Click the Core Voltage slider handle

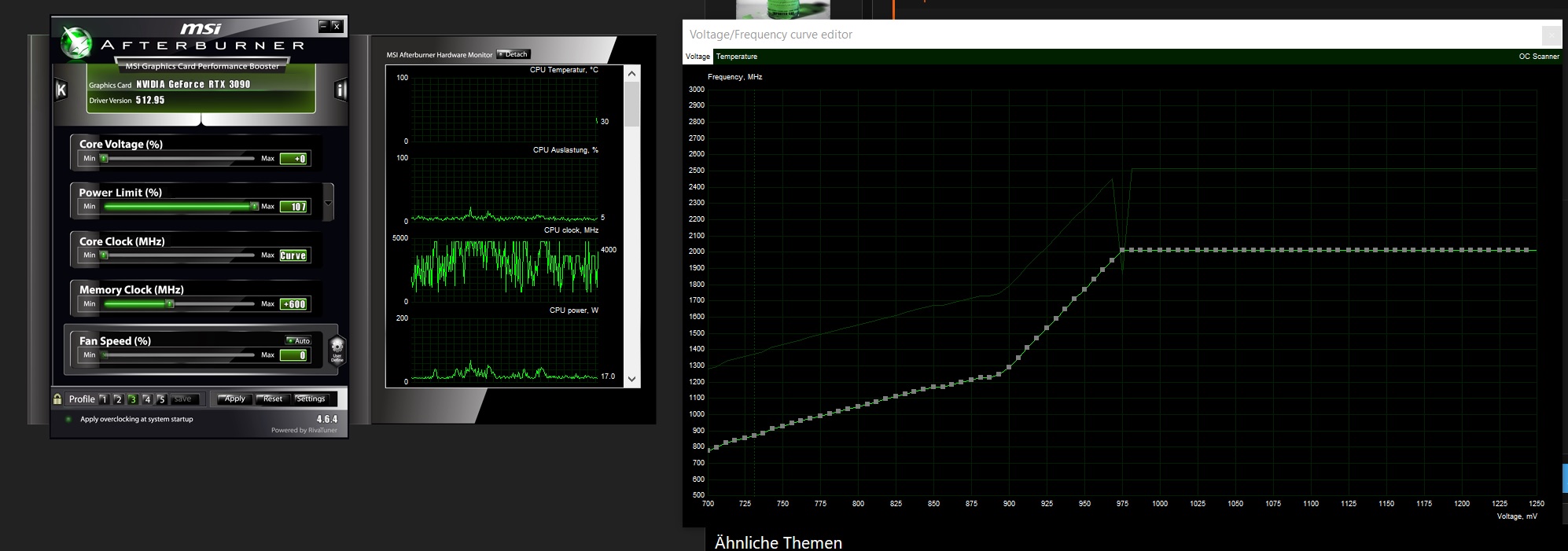pyautogui.click(x=104, y=159)
